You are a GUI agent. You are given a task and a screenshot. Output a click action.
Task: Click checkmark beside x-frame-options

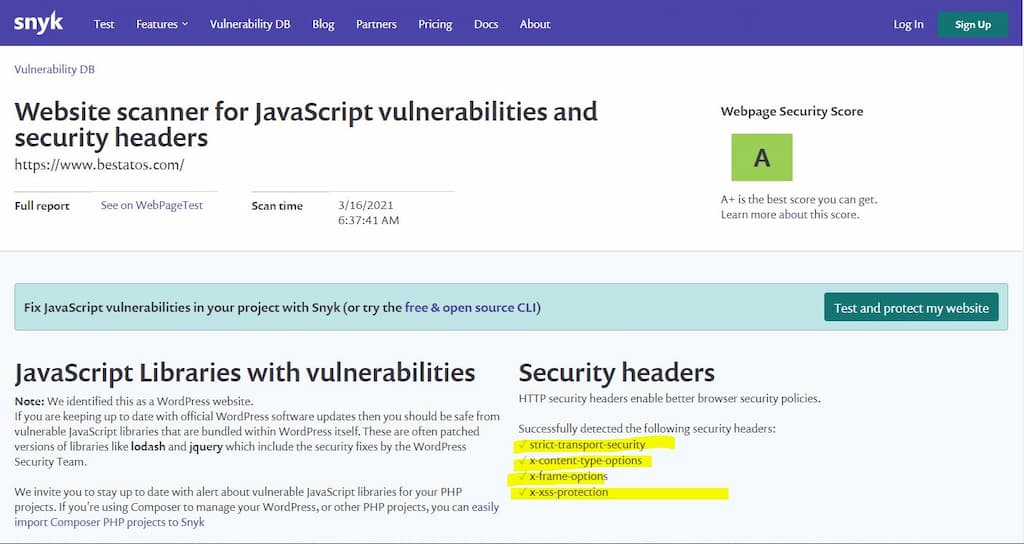point(522,476)
